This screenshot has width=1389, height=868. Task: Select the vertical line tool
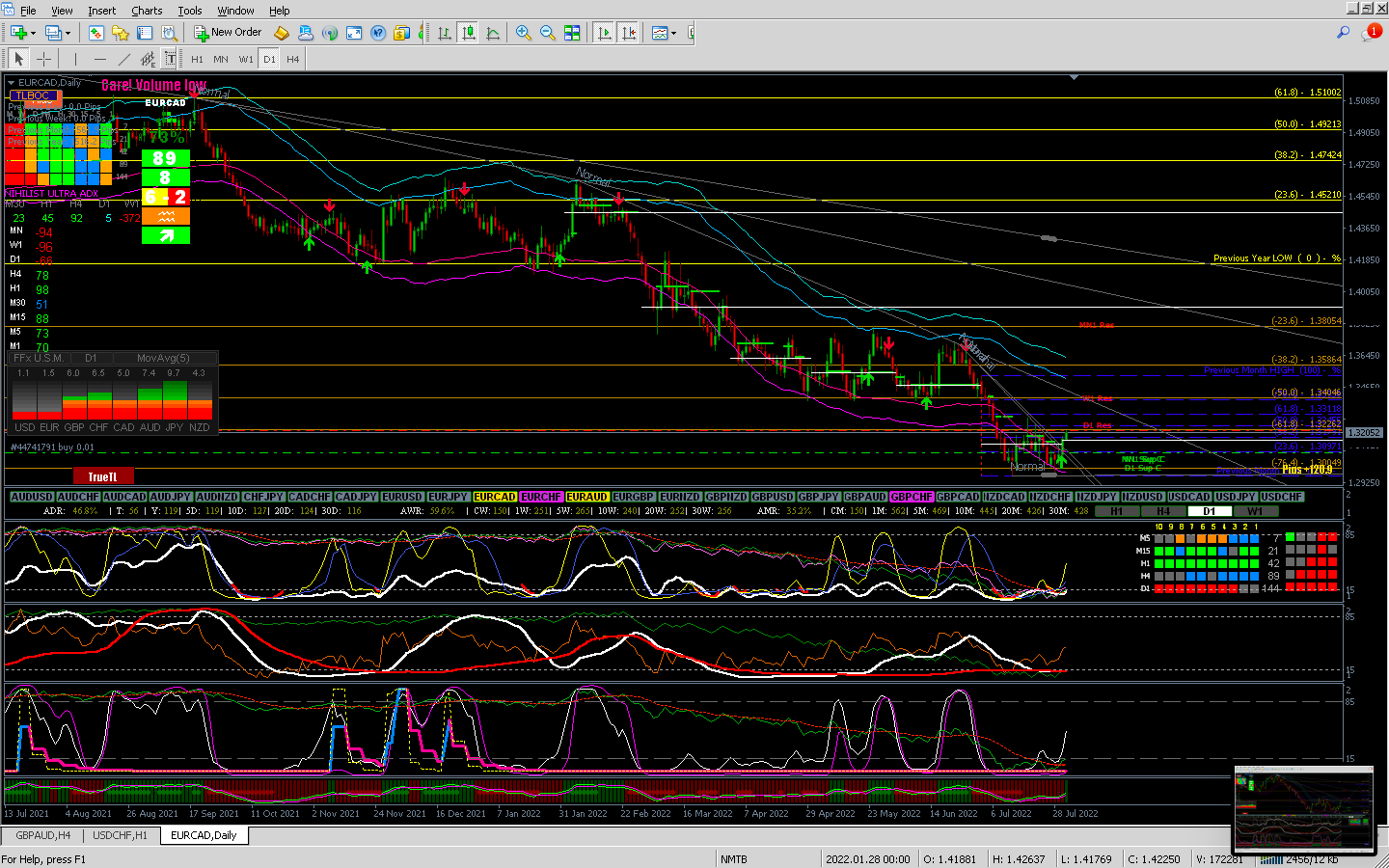pyautogui.click(x=75, y=59)
